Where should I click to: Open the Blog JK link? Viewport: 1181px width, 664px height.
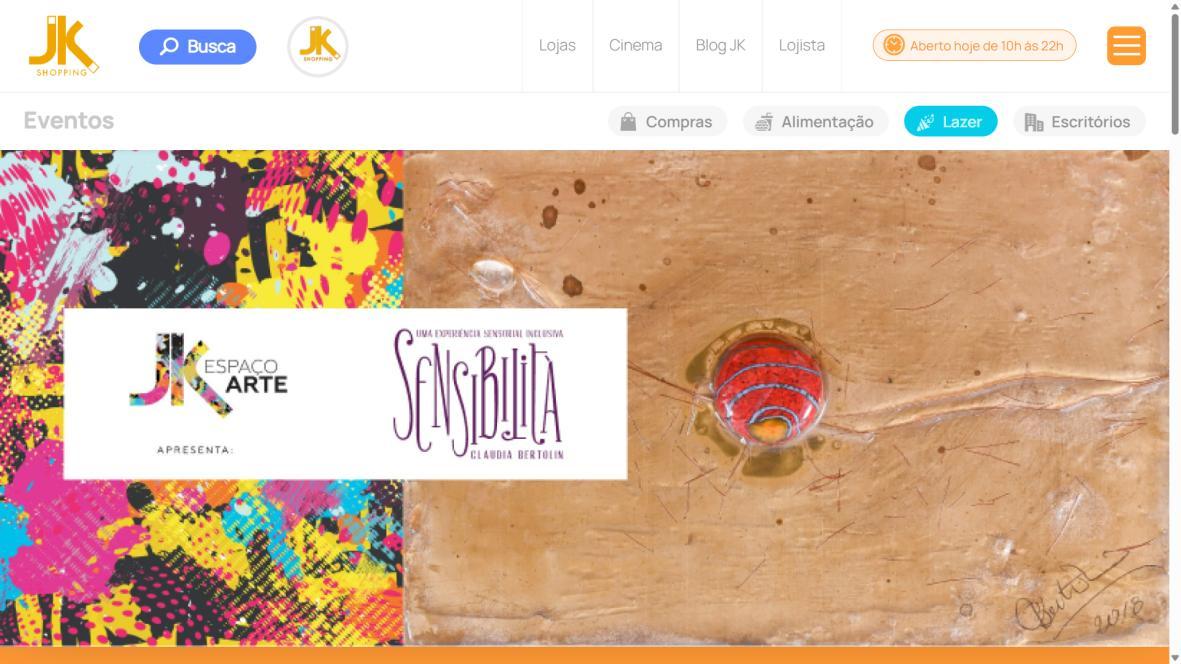(x=720, y=45)
